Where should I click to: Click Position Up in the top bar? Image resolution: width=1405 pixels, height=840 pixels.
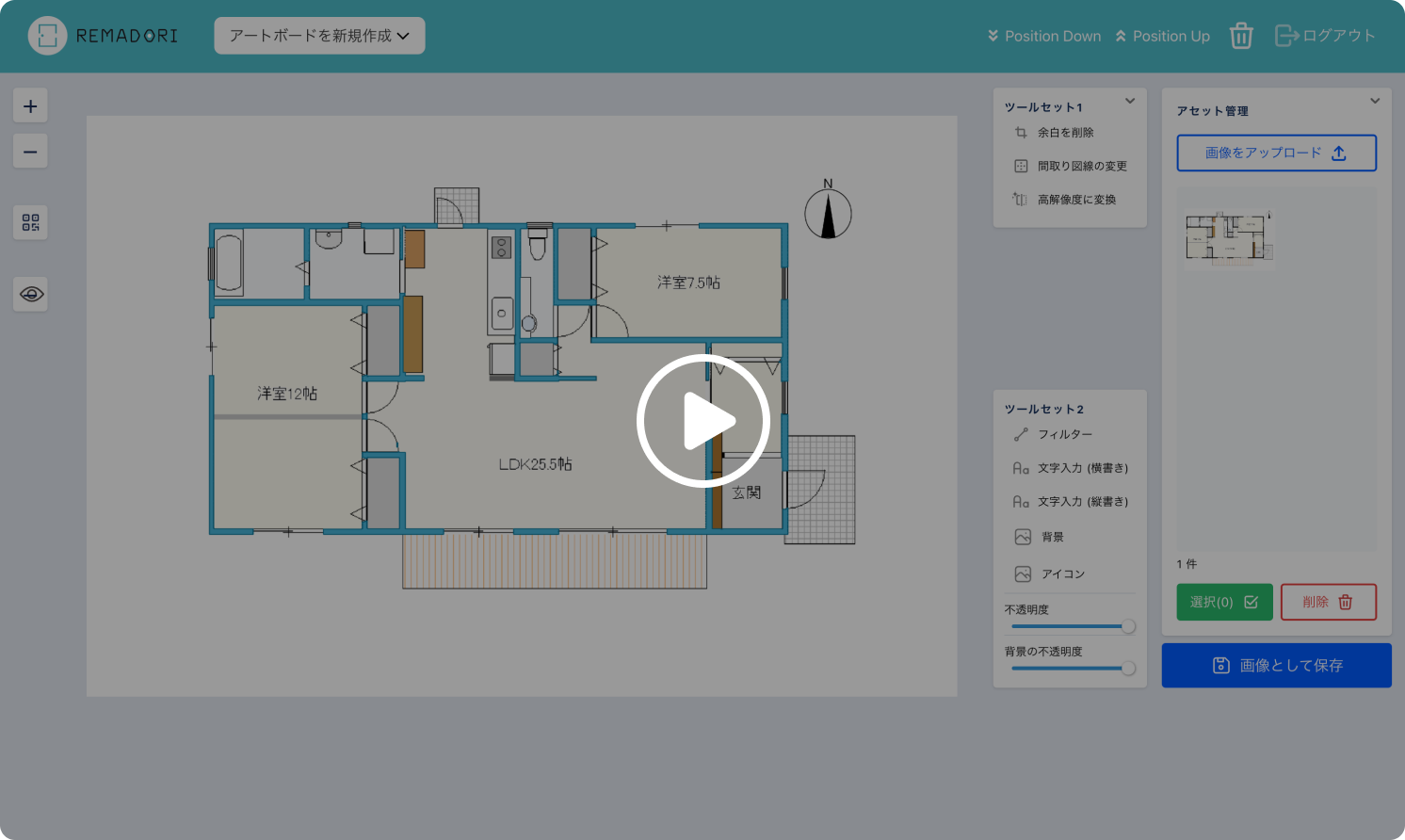[x=1162, y=36]
